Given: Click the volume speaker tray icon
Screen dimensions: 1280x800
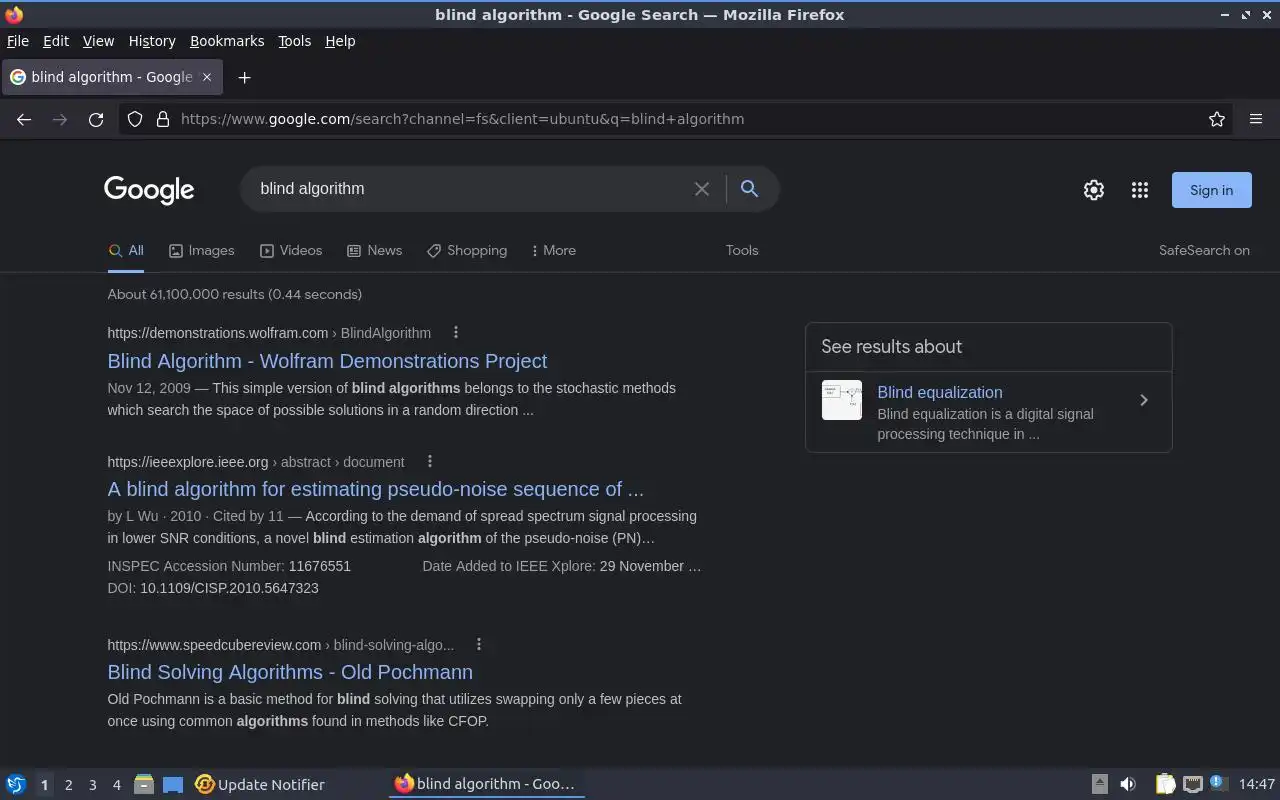Looking at the screenshot, I should pyautogui.click(x=1128, y=785).
